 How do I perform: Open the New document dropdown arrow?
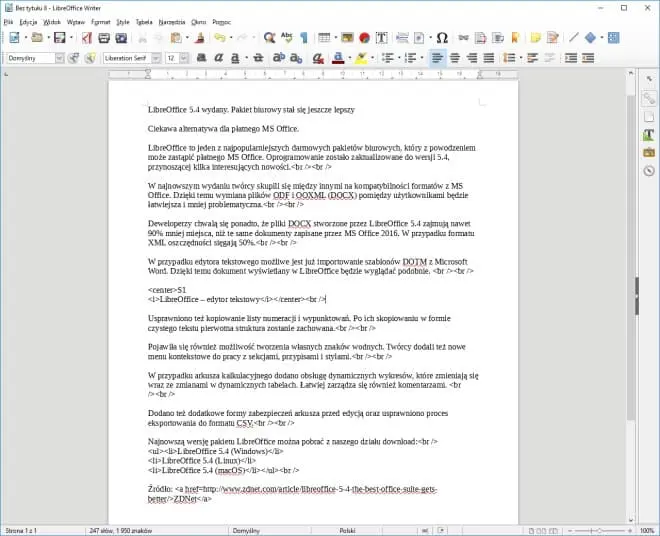(x=26, y=38)
